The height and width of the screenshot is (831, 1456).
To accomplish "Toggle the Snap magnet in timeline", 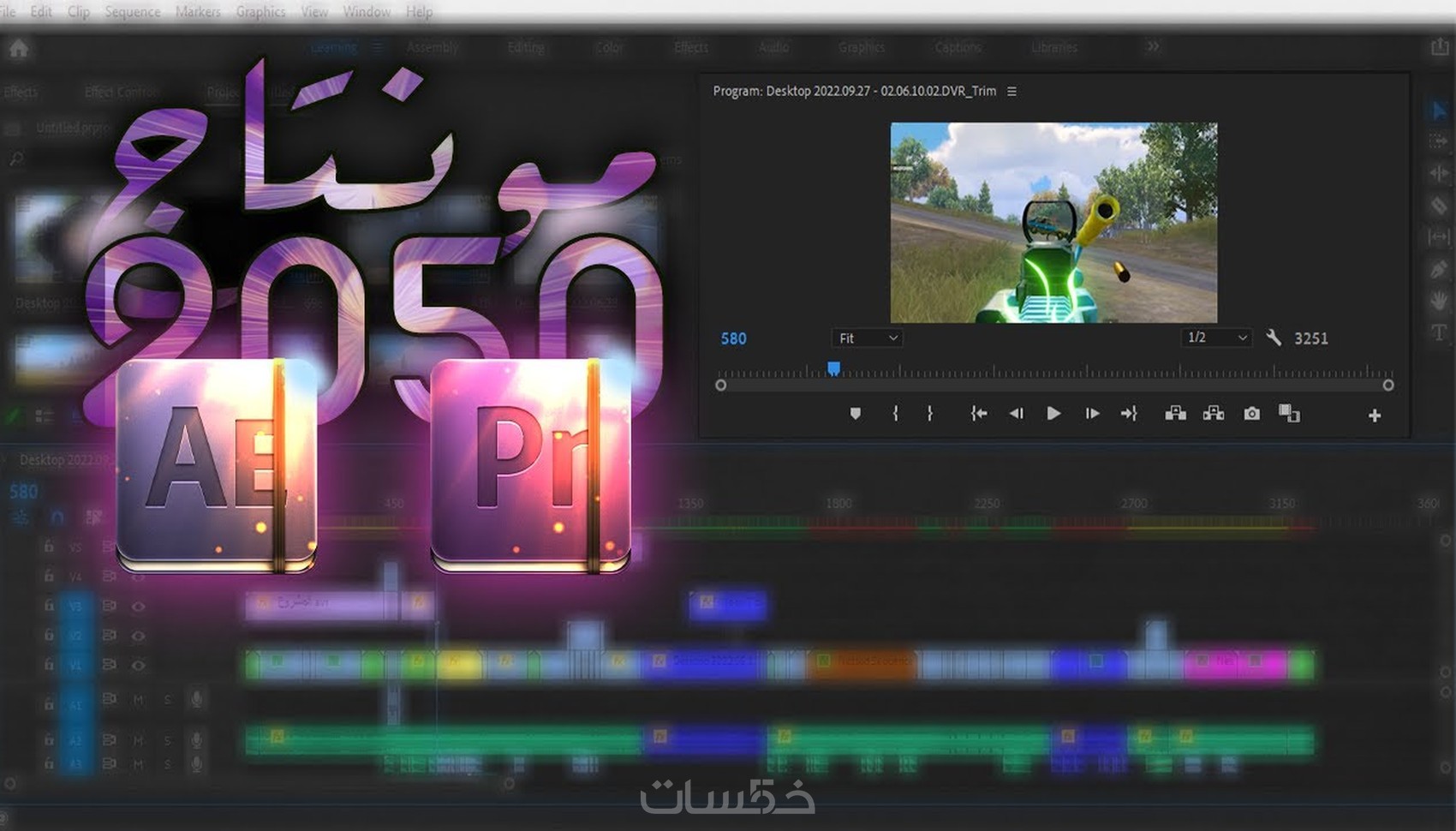I will 57,517.
